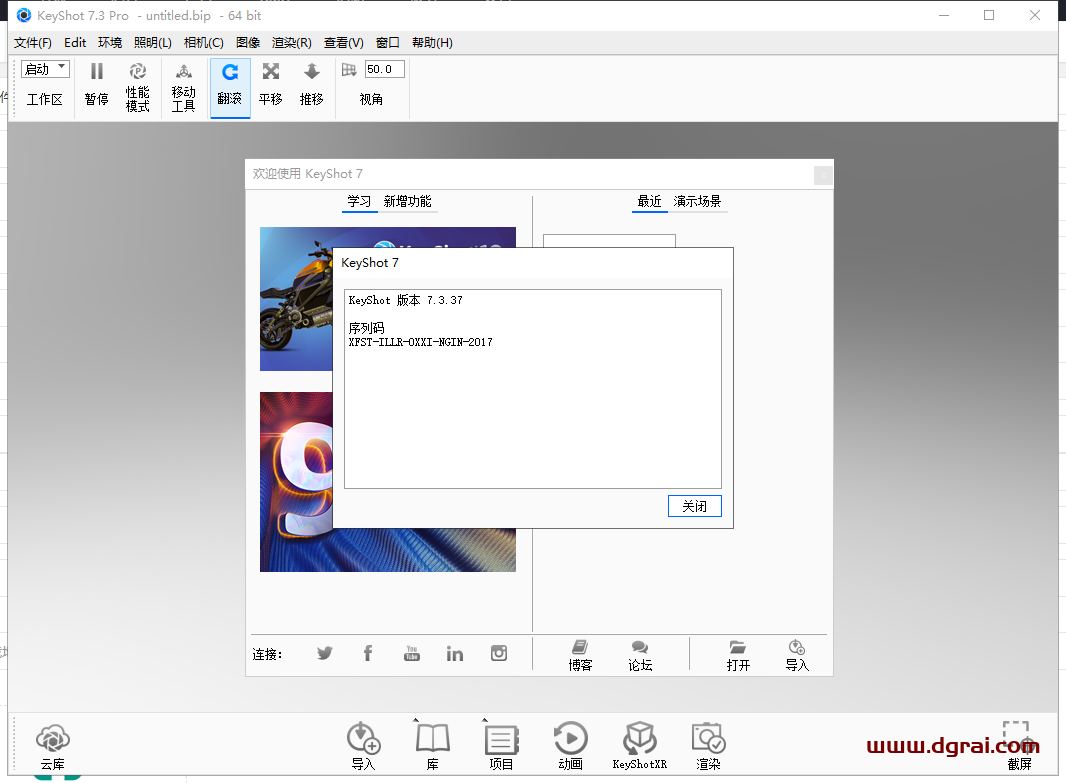Activate the Tumble (翻滚) camera tool
Image resolution: width=1066 pixels, height=783 pixels.
[230, 73]
